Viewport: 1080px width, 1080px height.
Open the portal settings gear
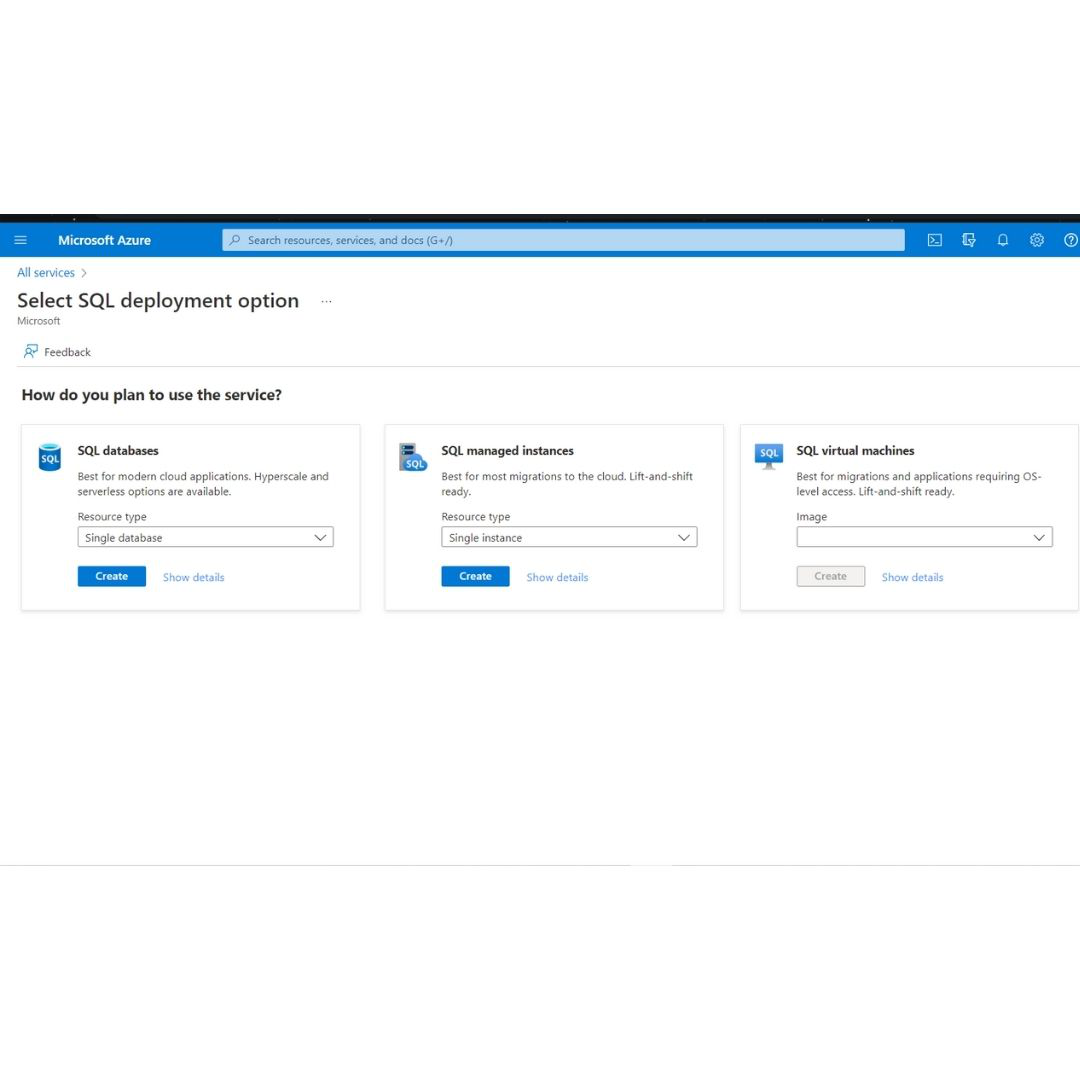tap(1037, 240)
